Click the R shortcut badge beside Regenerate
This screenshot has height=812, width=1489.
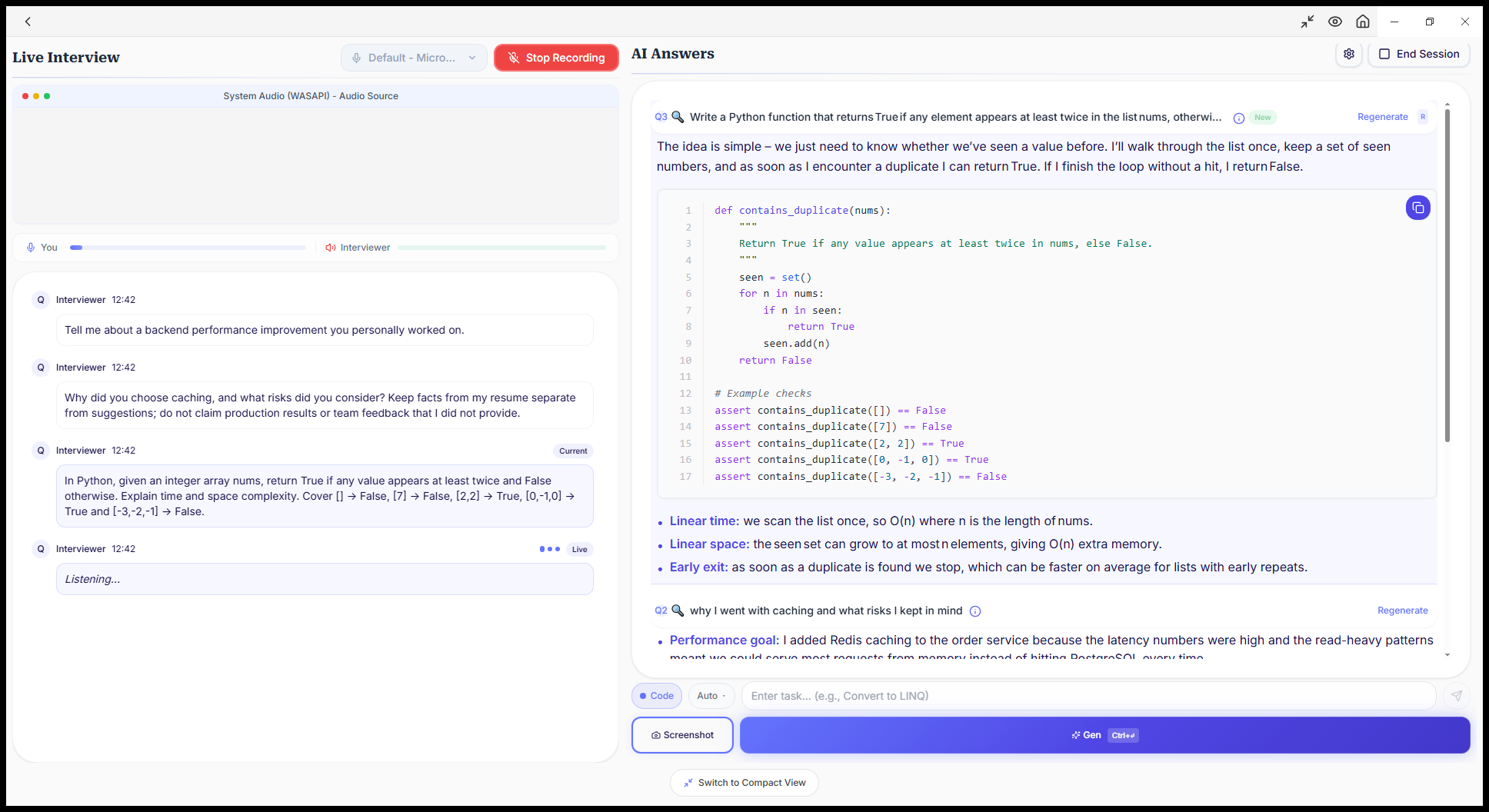click(1423, 117)
